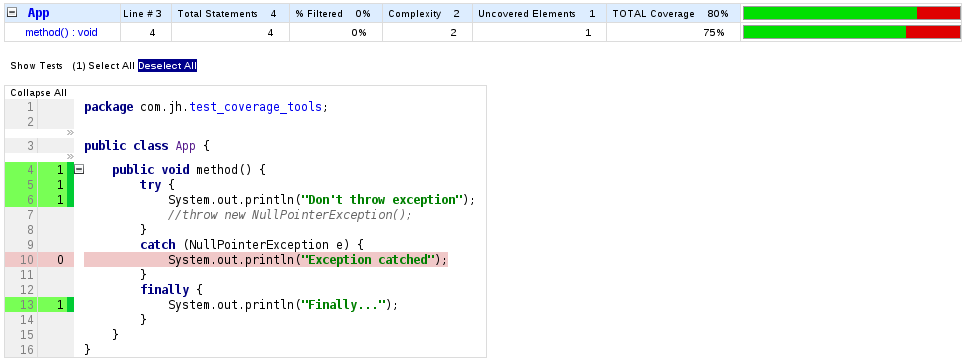Expand hidden lines marker above line 4
This screenshot has width=966, height=363.
(70, 157)
